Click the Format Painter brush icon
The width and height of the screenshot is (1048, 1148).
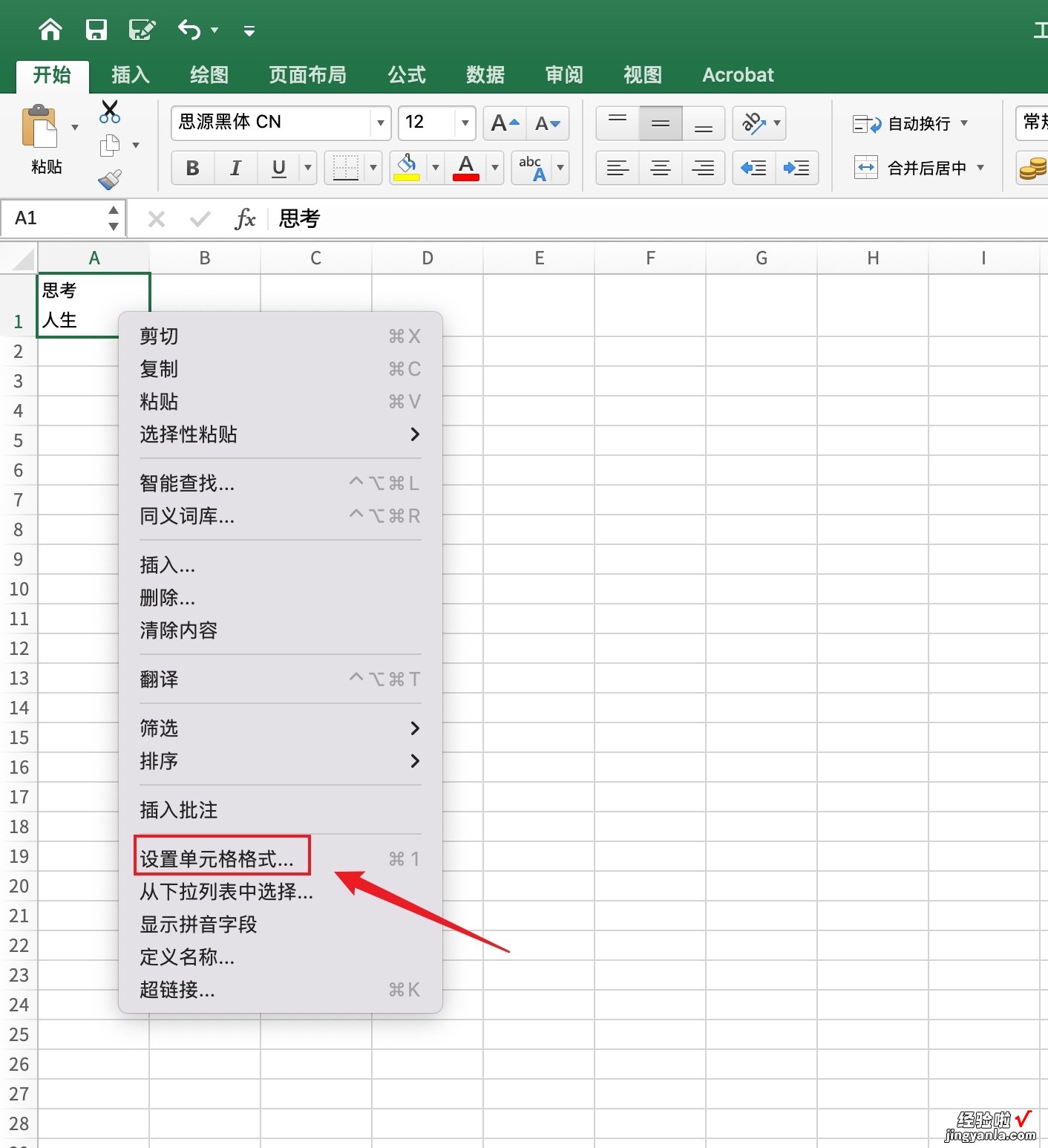point(110,179)
